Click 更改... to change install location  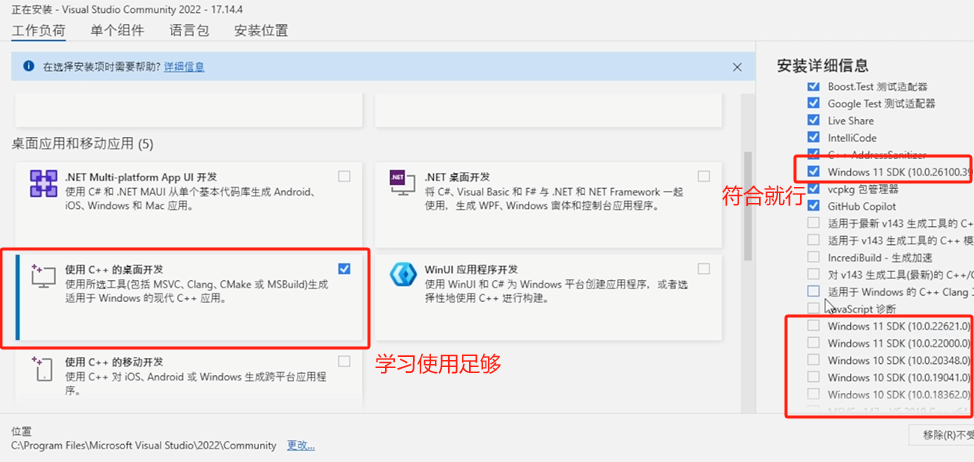301,445
